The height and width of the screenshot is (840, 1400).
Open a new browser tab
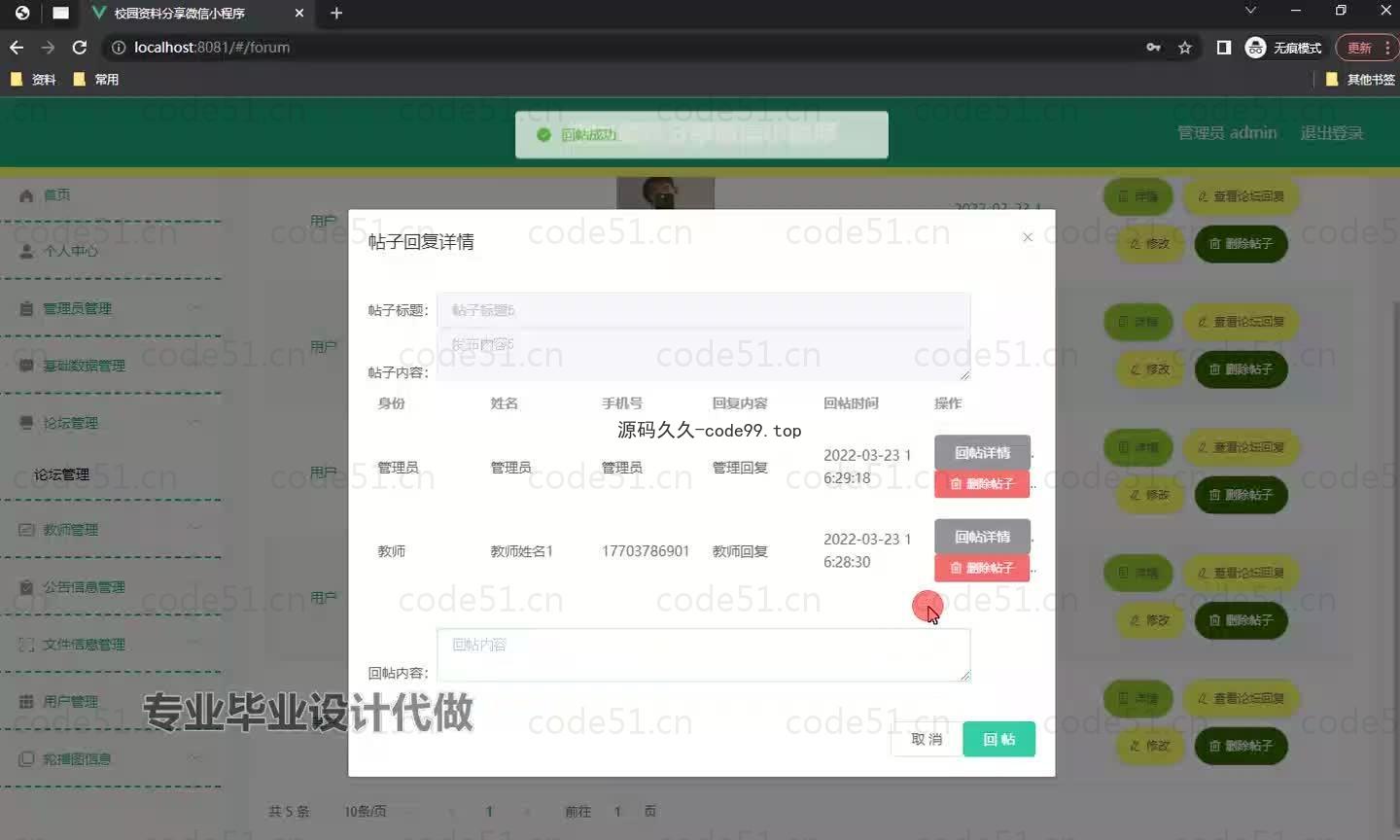click(x=336, y=13)
